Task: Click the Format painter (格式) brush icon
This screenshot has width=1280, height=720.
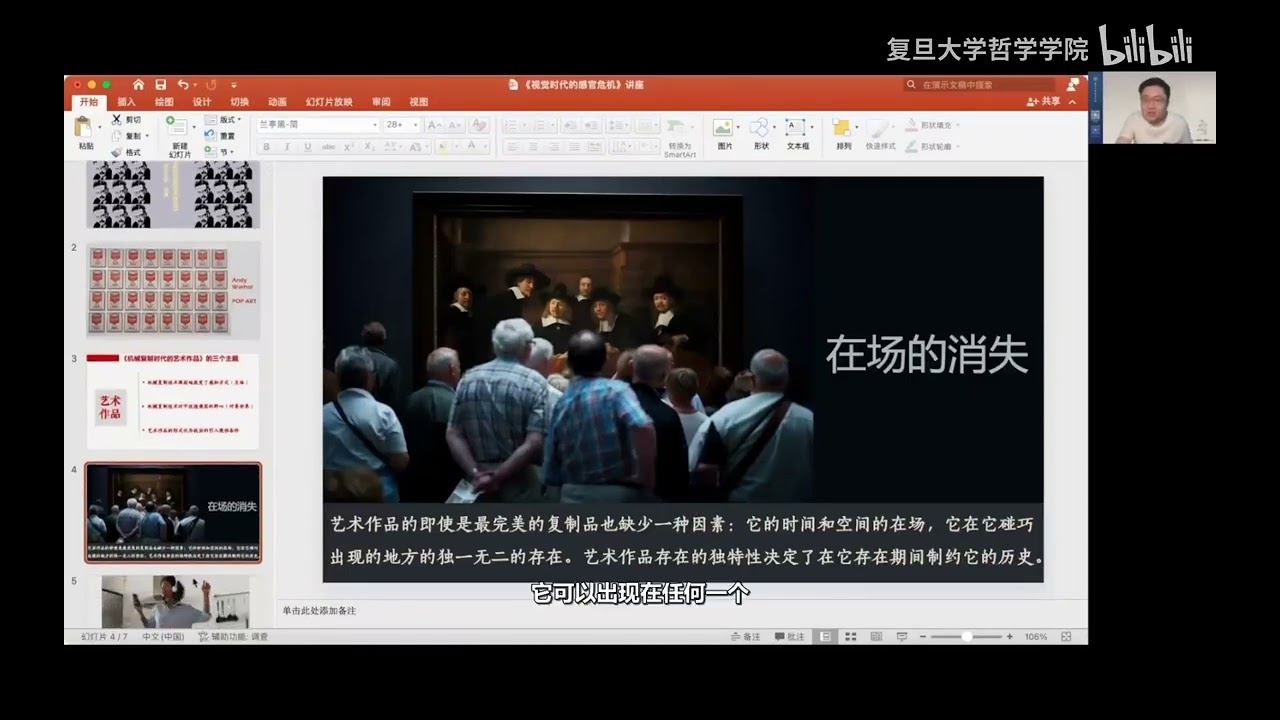Action: pyautogui.click(x=116, y=152)
